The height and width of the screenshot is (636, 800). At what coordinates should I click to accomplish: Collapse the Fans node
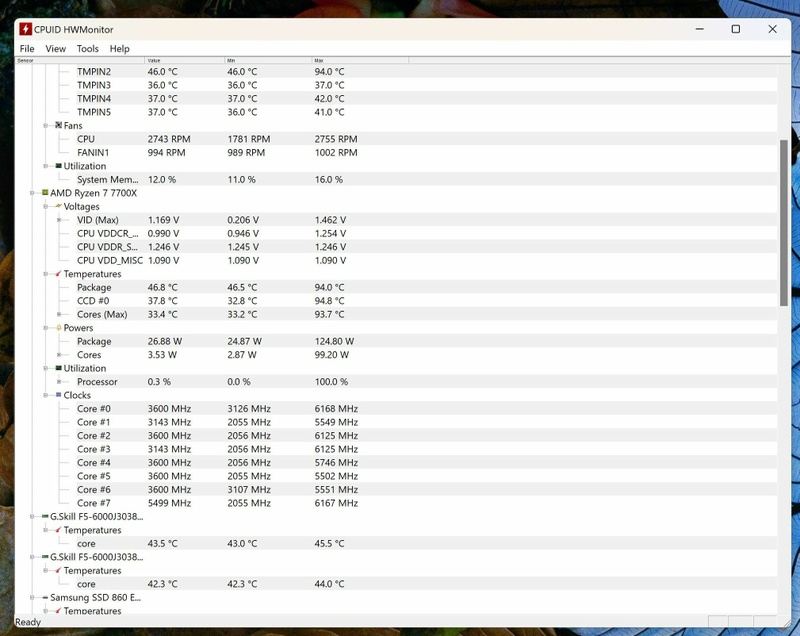tap(45, 125)
